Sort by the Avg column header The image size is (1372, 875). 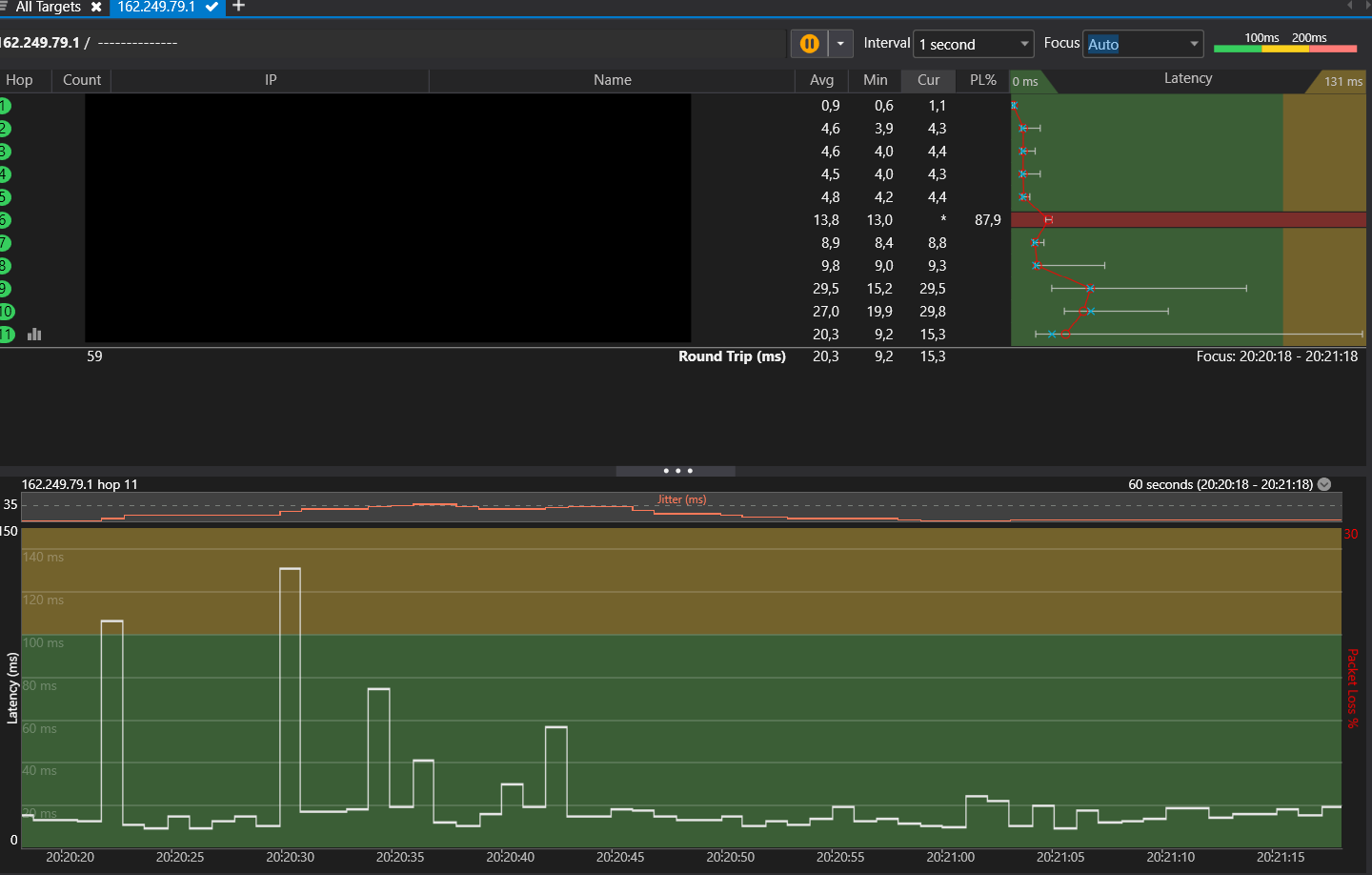point(821,80)
